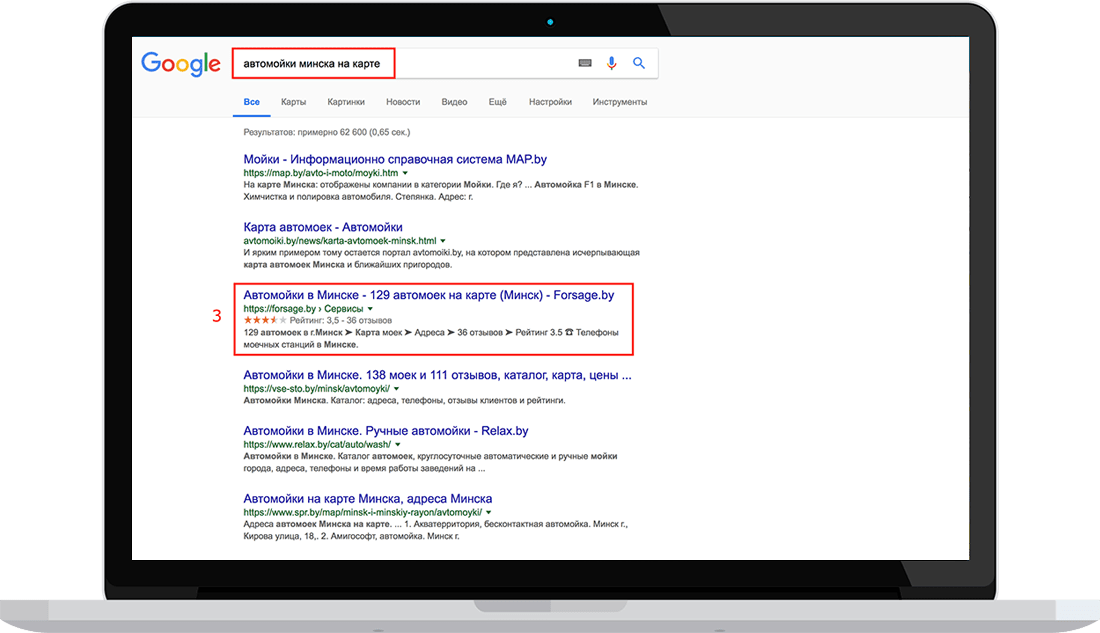Open 'Автомойки на карте Минска, адреса Минска' result

(x=368, y=499)
